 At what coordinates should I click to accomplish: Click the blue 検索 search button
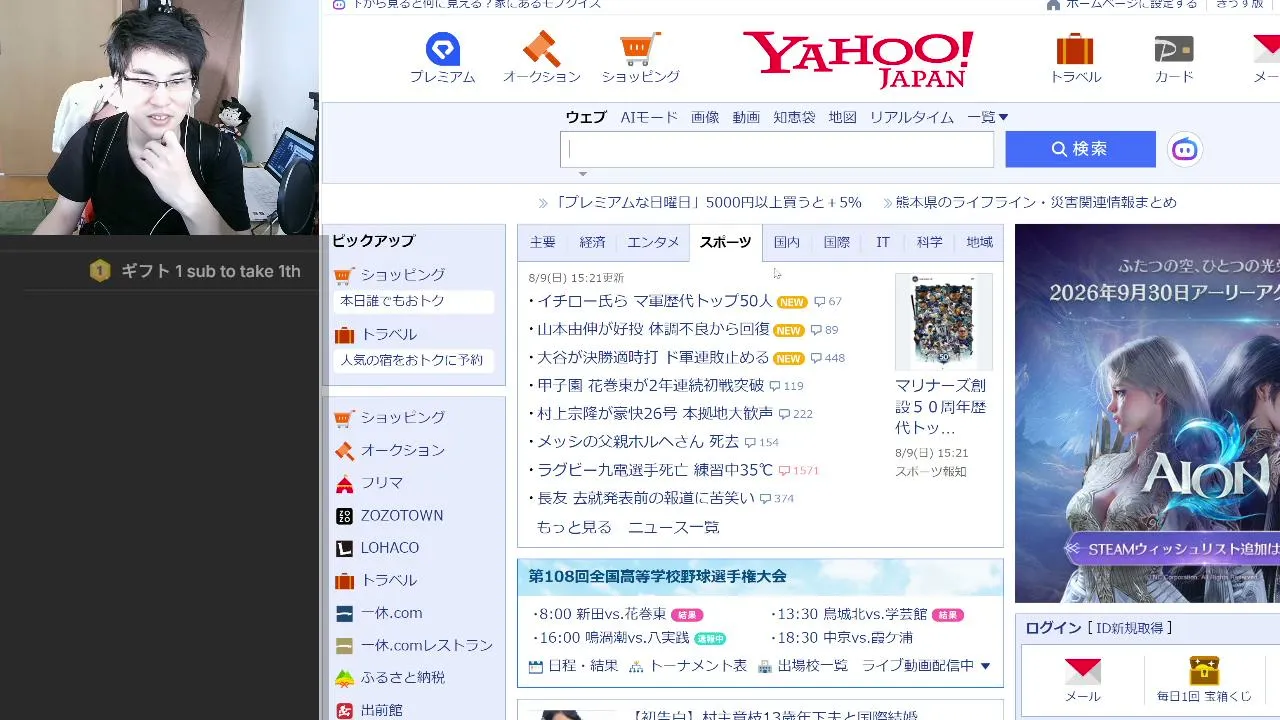[1080, 149]
